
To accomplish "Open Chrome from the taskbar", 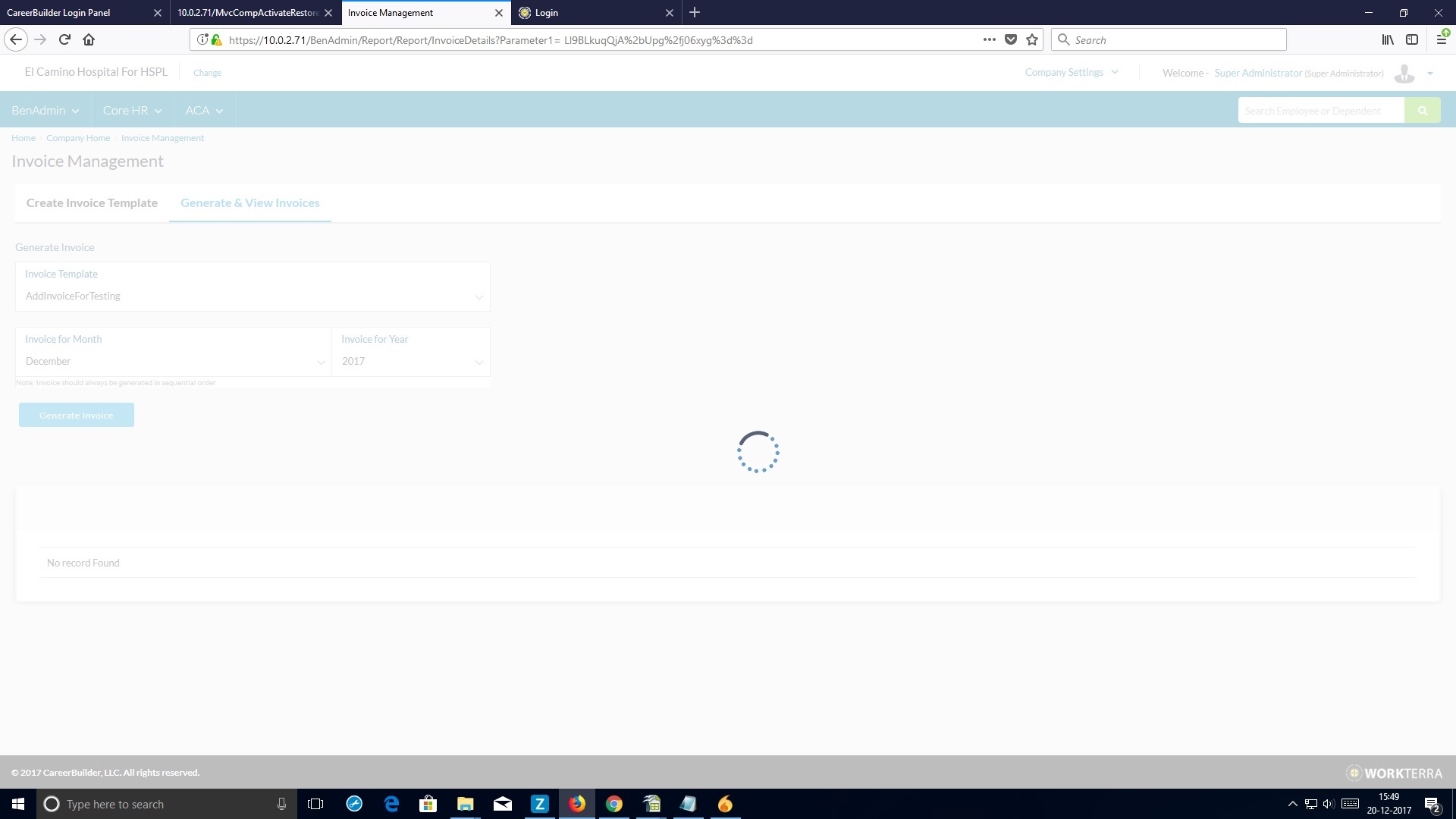I will pyautogui.click(x=614, y=804).
